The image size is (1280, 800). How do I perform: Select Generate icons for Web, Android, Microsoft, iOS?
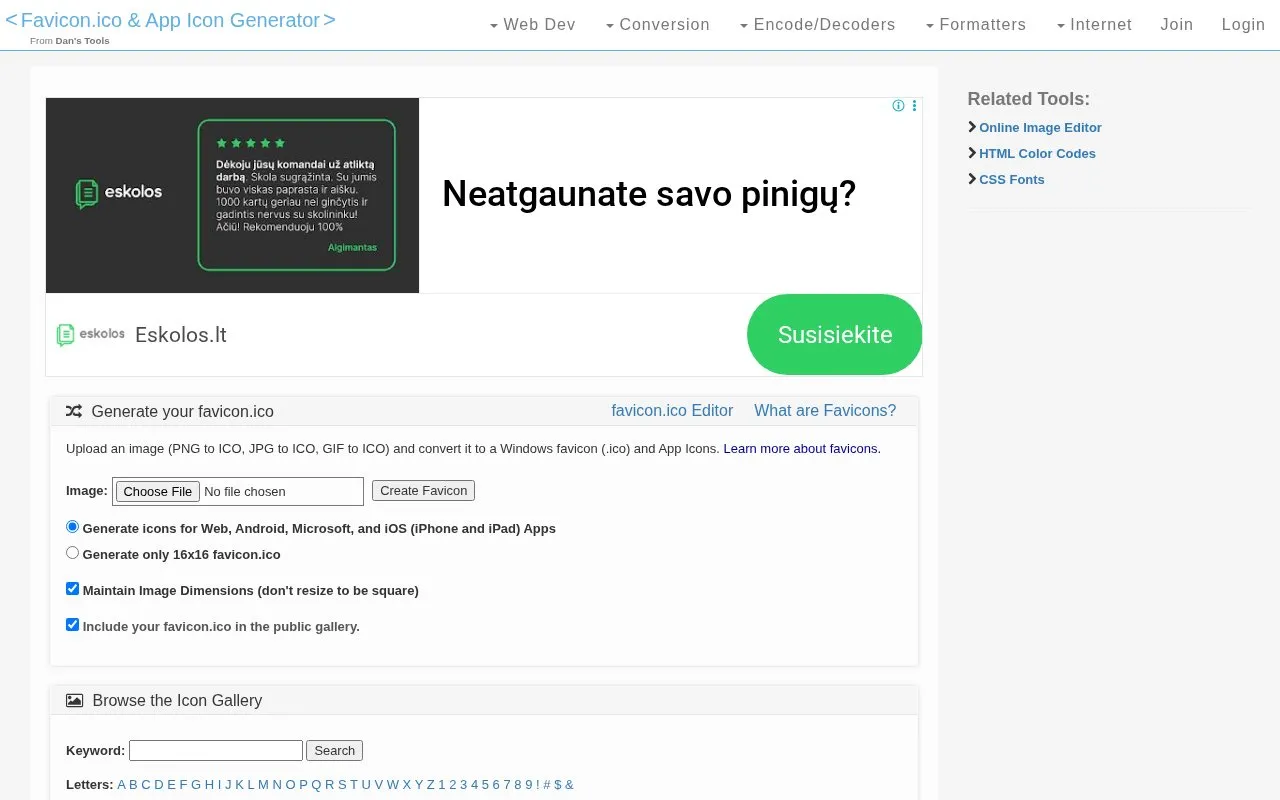pyautogui.click(x=72, y=527)
